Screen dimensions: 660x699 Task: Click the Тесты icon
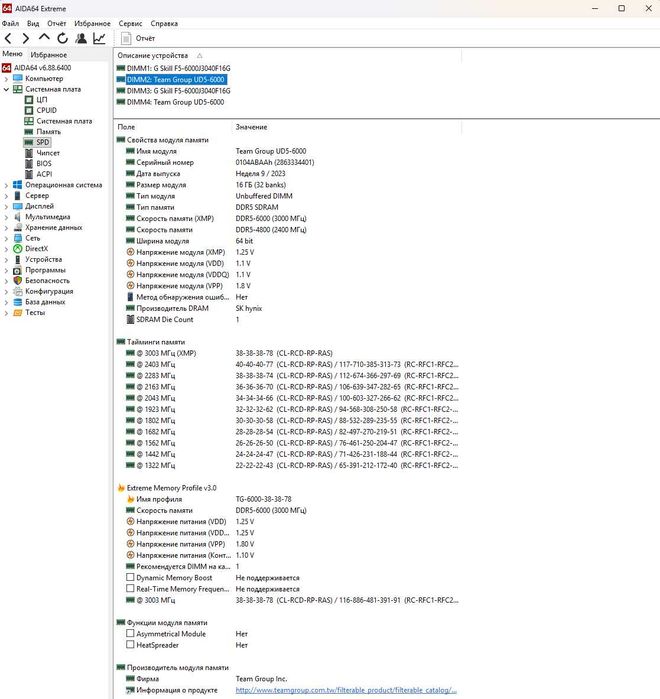(x=18, y=312)
